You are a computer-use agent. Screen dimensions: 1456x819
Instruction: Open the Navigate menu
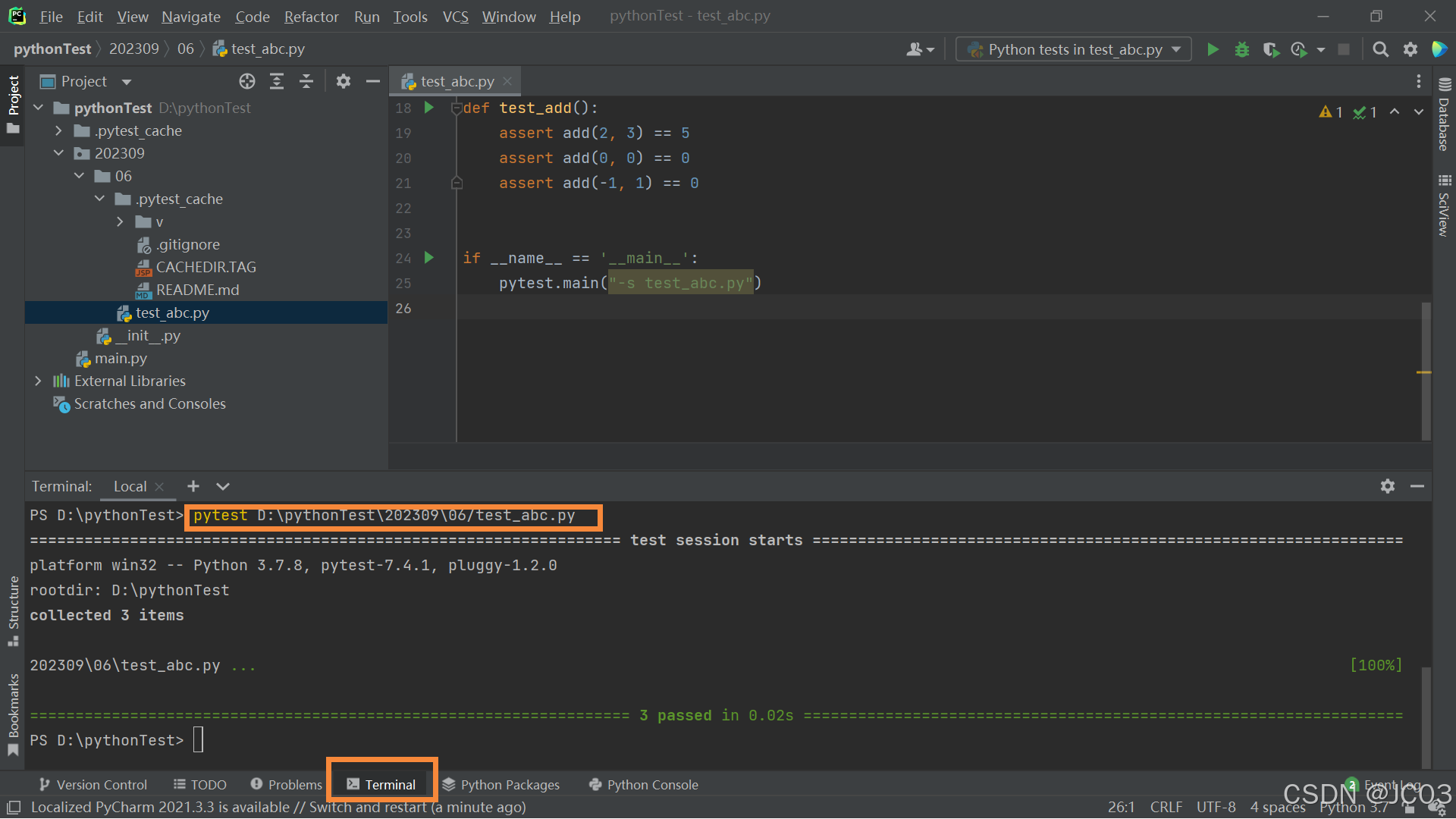point(190,16)
